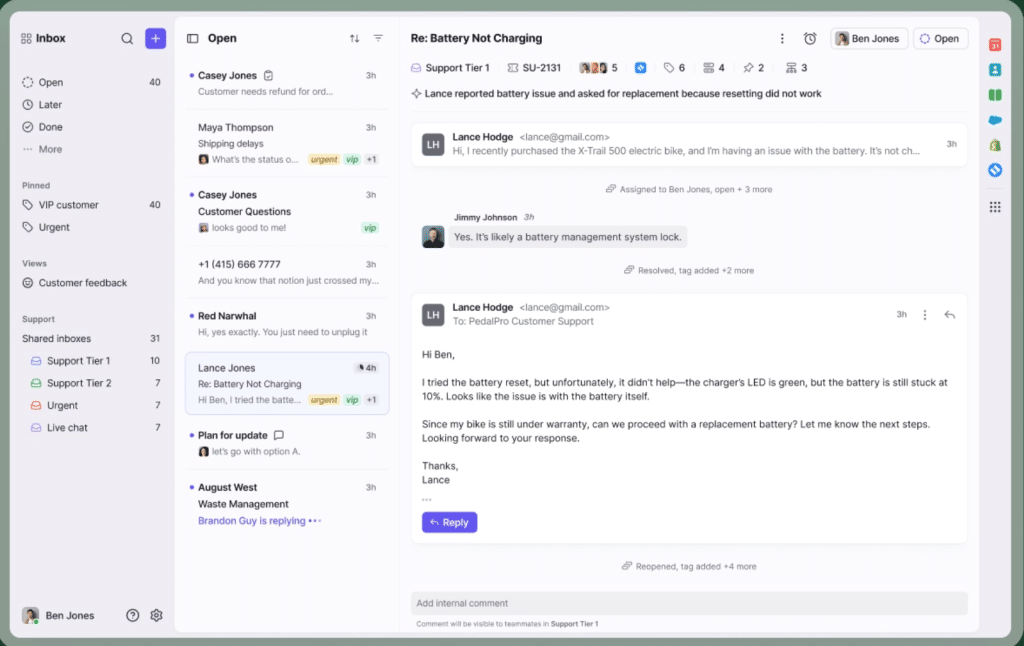
Task: Click the Reply button
Action: (449, 523)
